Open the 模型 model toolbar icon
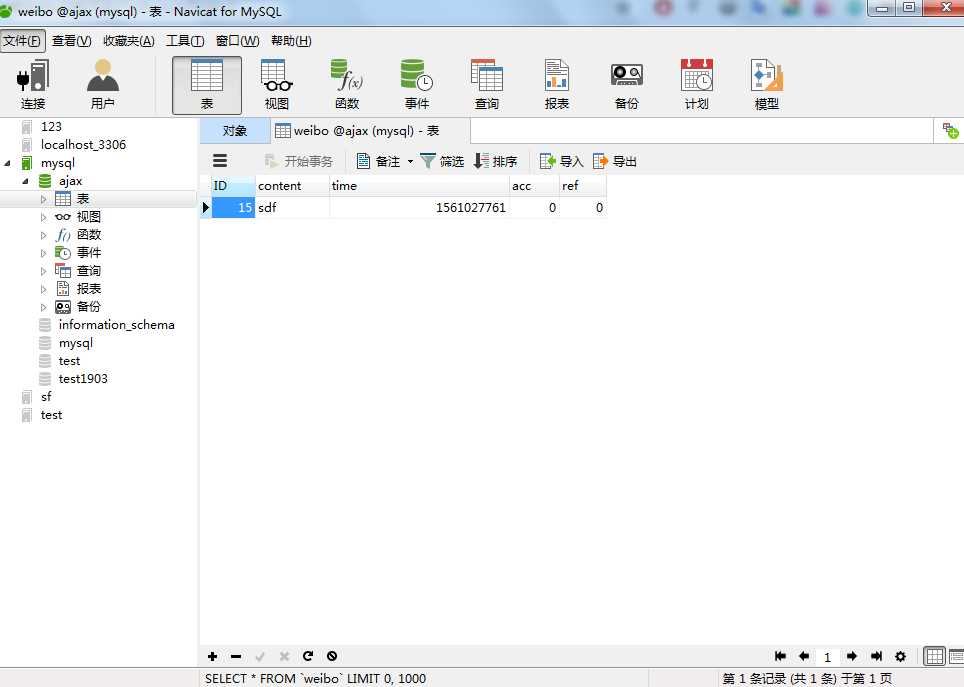This screenshot has width=964, height=687. pos(767,85)
